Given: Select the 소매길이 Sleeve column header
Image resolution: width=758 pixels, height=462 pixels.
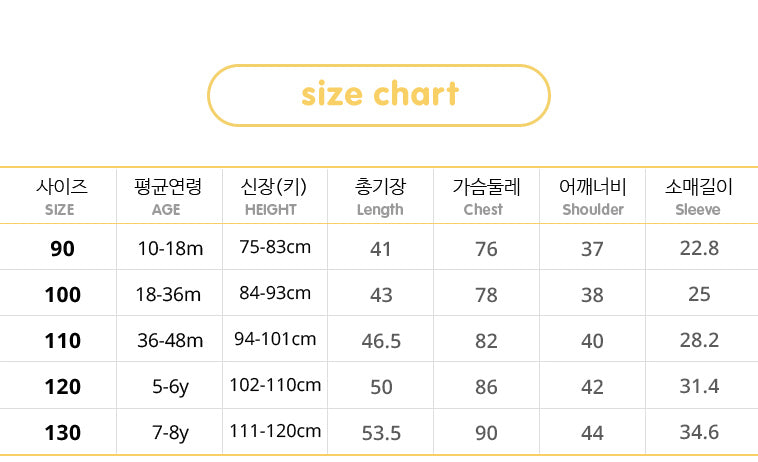Looking at the screenshot, I should [x=698, y=196].
